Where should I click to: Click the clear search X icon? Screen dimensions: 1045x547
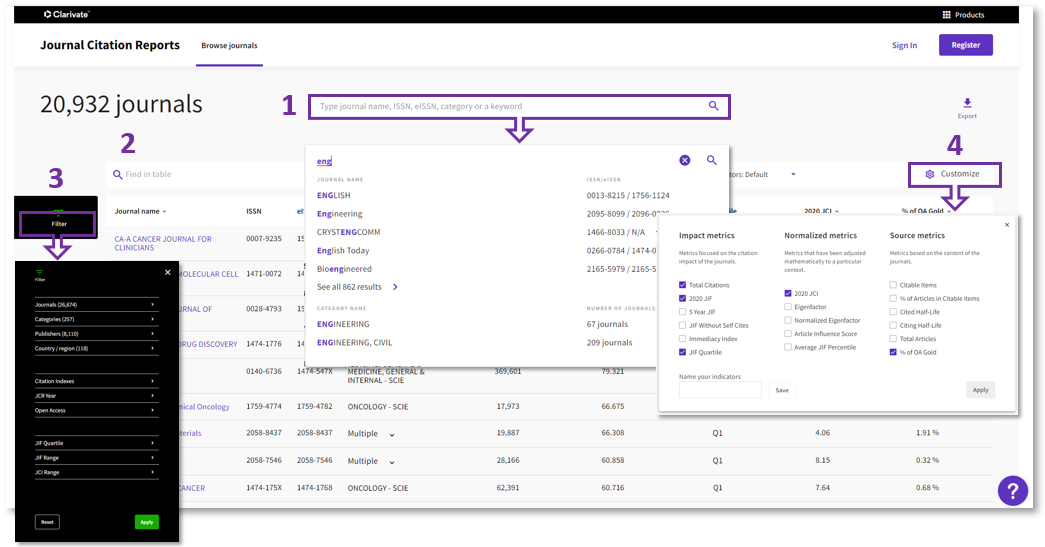685,160
